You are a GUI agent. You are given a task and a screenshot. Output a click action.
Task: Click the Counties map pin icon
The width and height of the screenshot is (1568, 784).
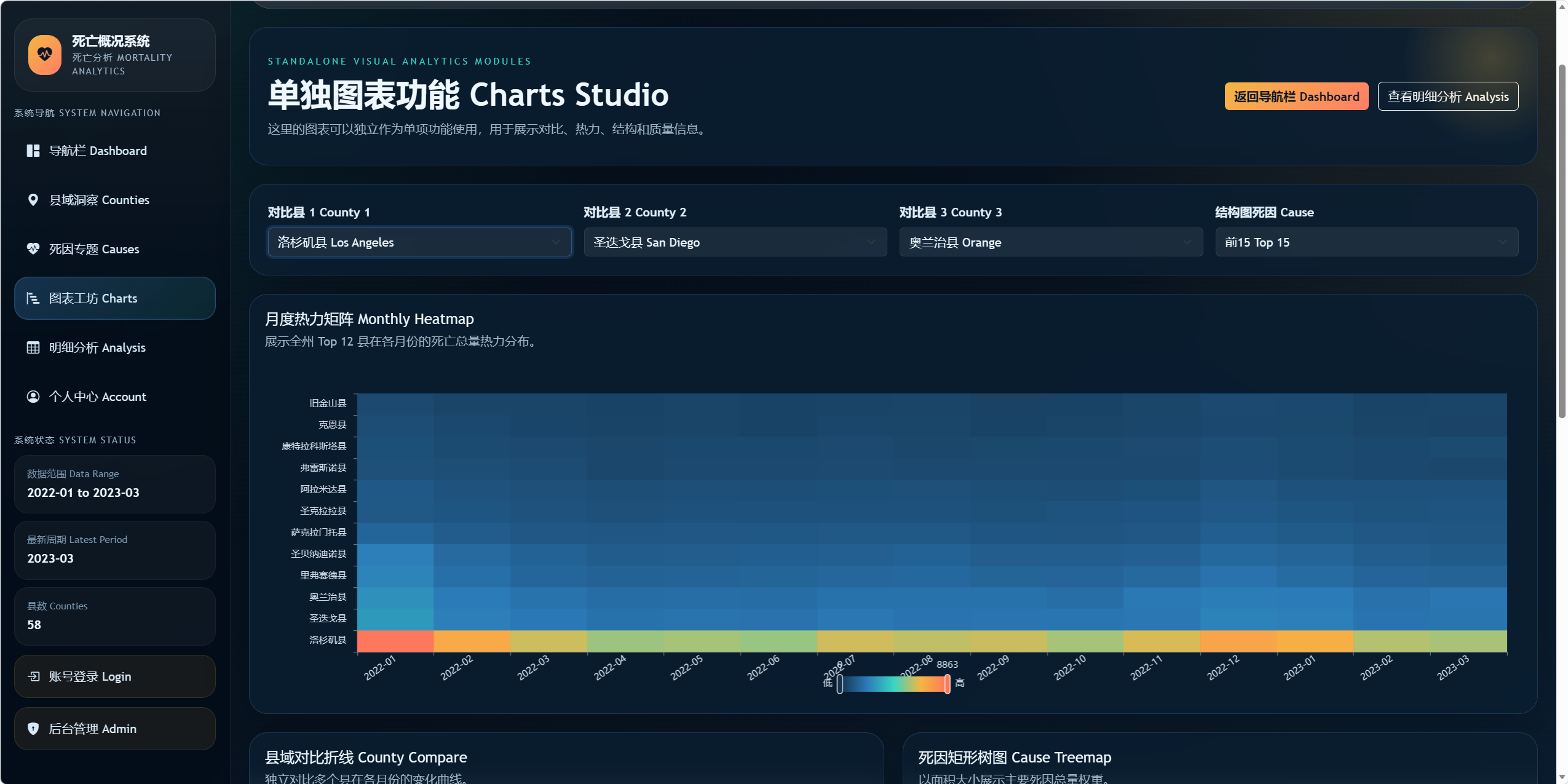tap(33, 200)
